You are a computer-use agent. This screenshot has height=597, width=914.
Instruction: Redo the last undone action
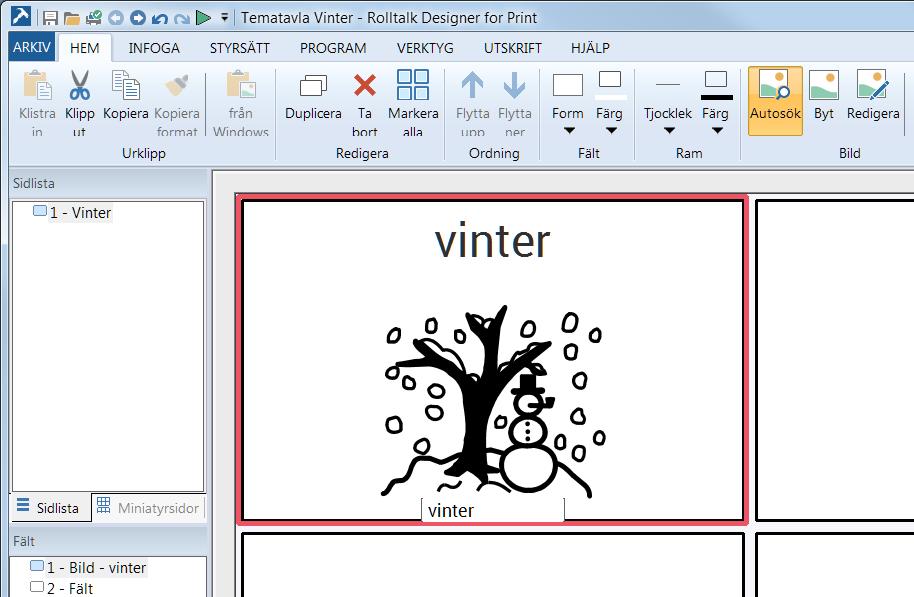[x=181, y=19]
